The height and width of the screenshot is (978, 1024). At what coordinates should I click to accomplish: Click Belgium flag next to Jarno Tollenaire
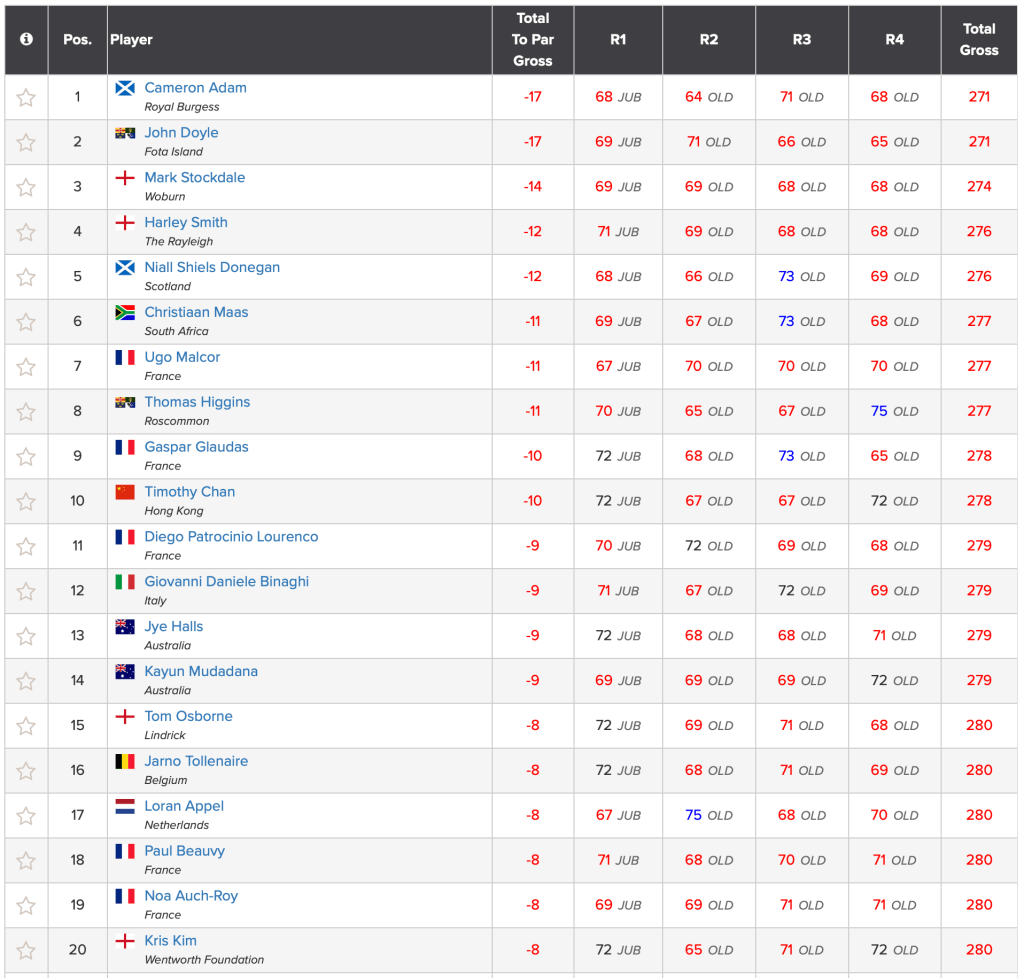[x=125, y=762]
